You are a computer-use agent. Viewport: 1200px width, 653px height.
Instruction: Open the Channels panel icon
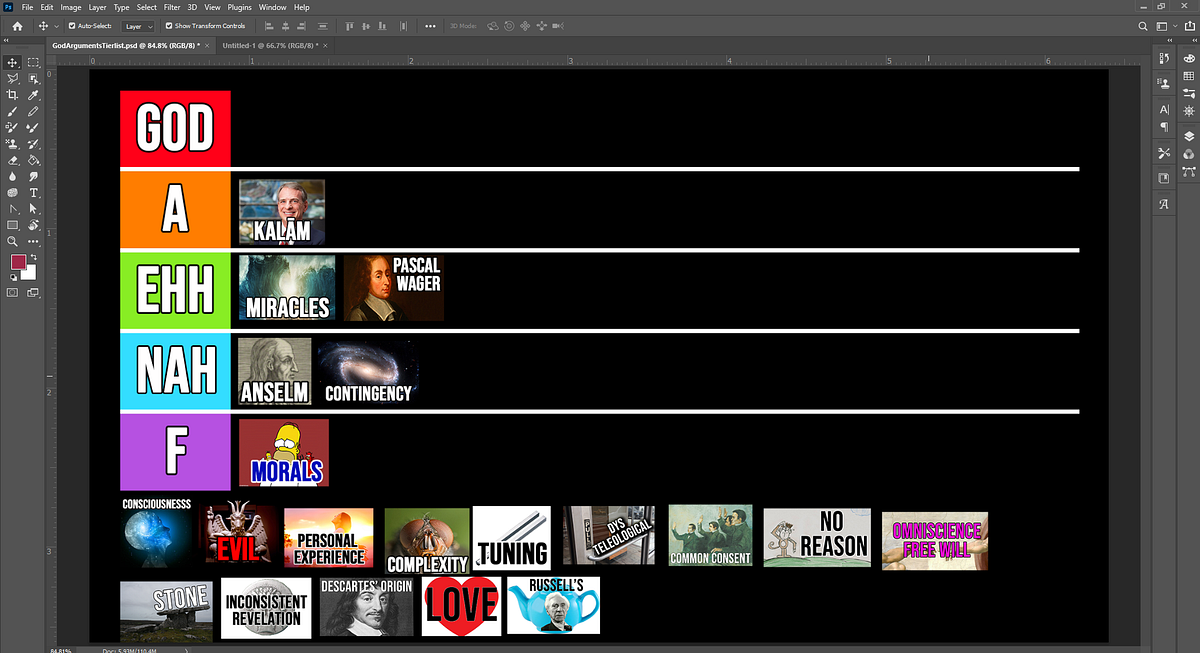point(1189,155)
